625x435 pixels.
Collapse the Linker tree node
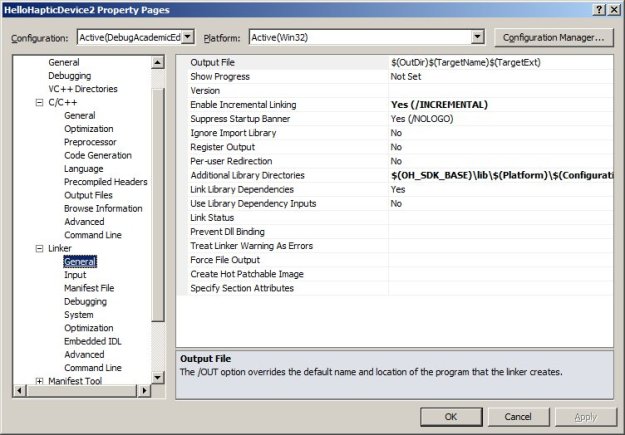(x=39, y=248)
